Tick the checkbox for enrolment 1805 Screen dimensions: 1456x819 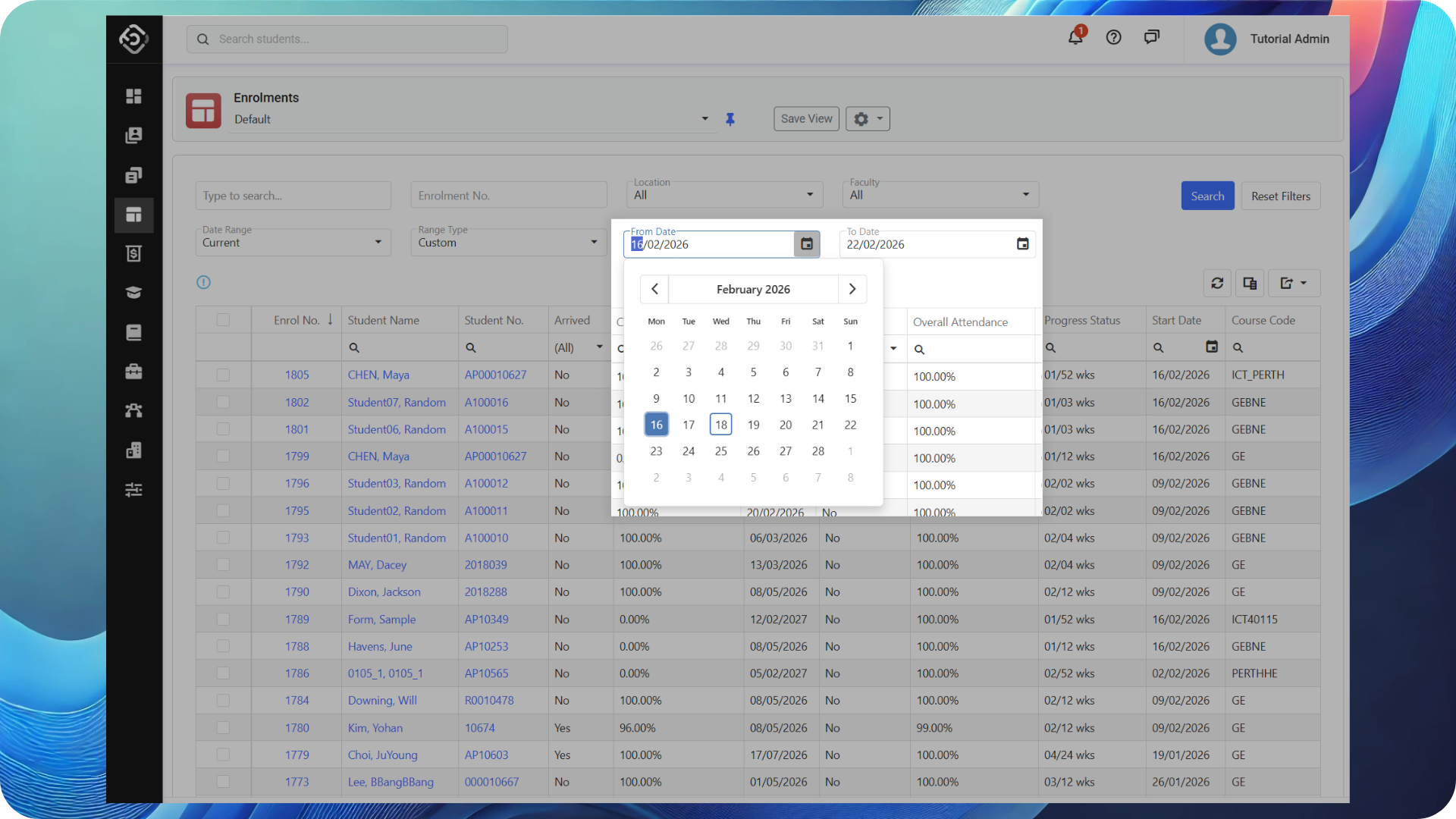coord(223,375)
